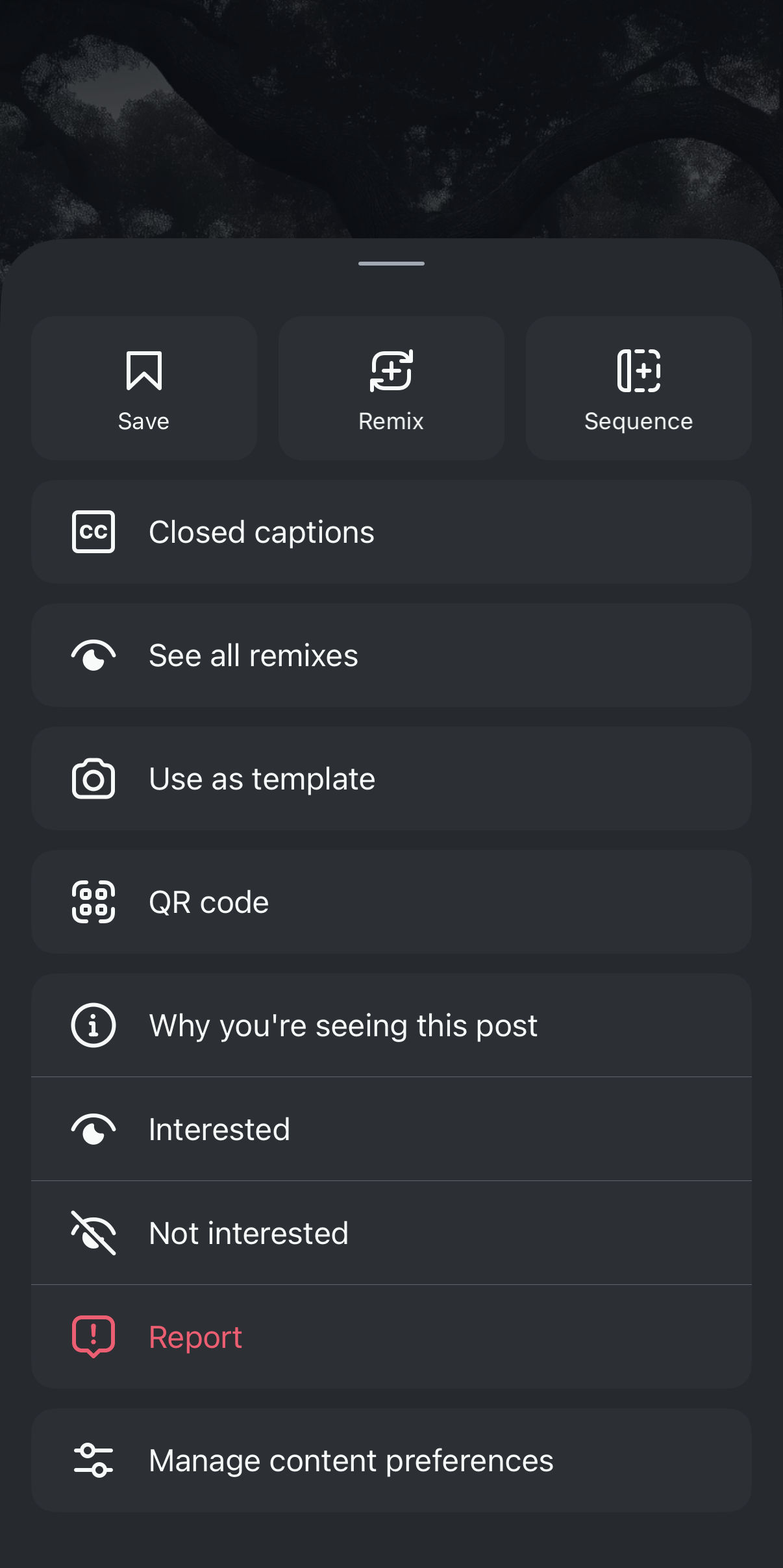Viewport: 783px width, 1568px height.
Task: Open Closed captions option
Action: pos(262,532)
